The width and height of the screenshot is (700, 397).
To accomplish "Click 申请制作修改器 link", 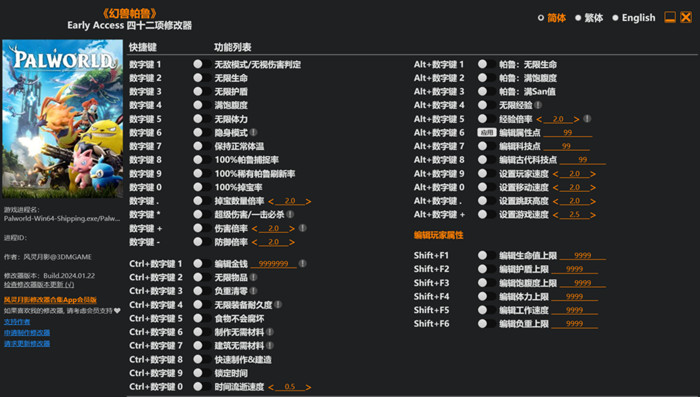I will 27,333.
